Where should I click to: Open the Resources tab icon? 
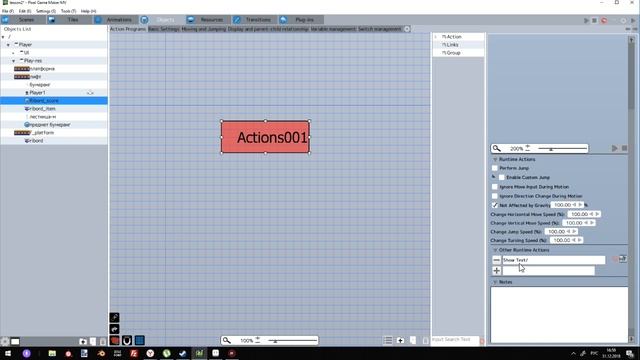[191, 20]
